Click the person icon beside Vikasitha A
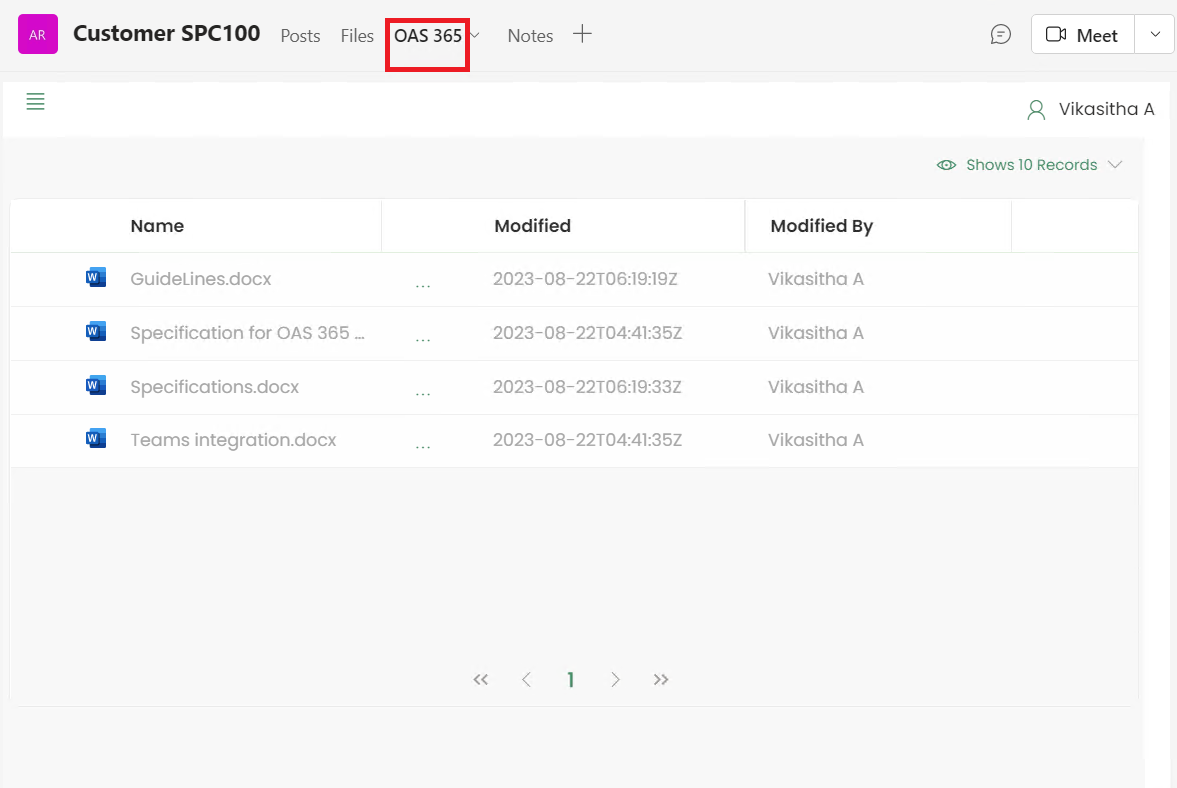Viewport: 1177px width, 788px height. pyautogui.click(x=1034, y=109)
